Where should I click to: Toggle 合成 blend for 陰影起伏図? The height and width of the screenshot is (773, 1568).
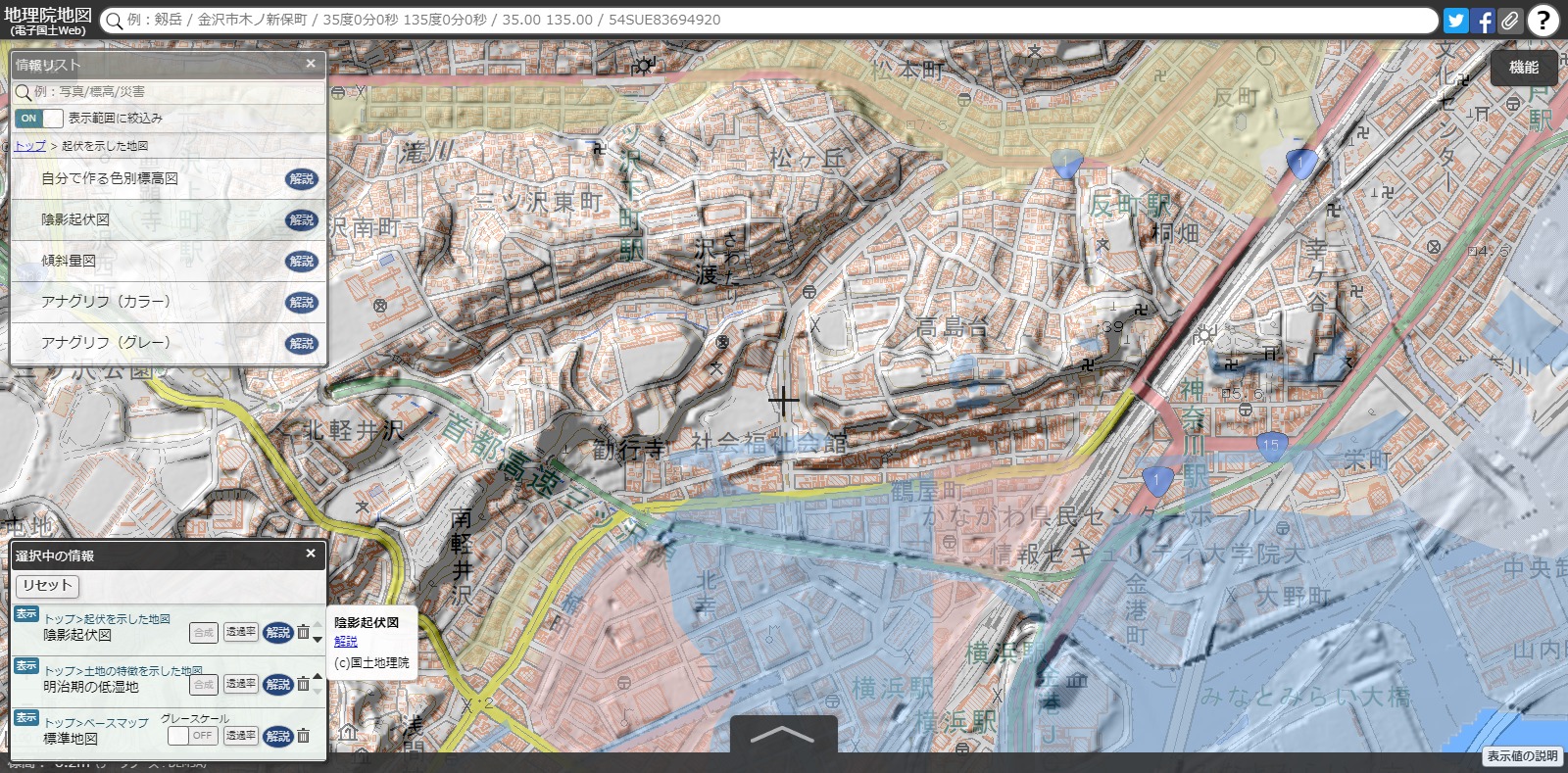click(x=204, y=632)
